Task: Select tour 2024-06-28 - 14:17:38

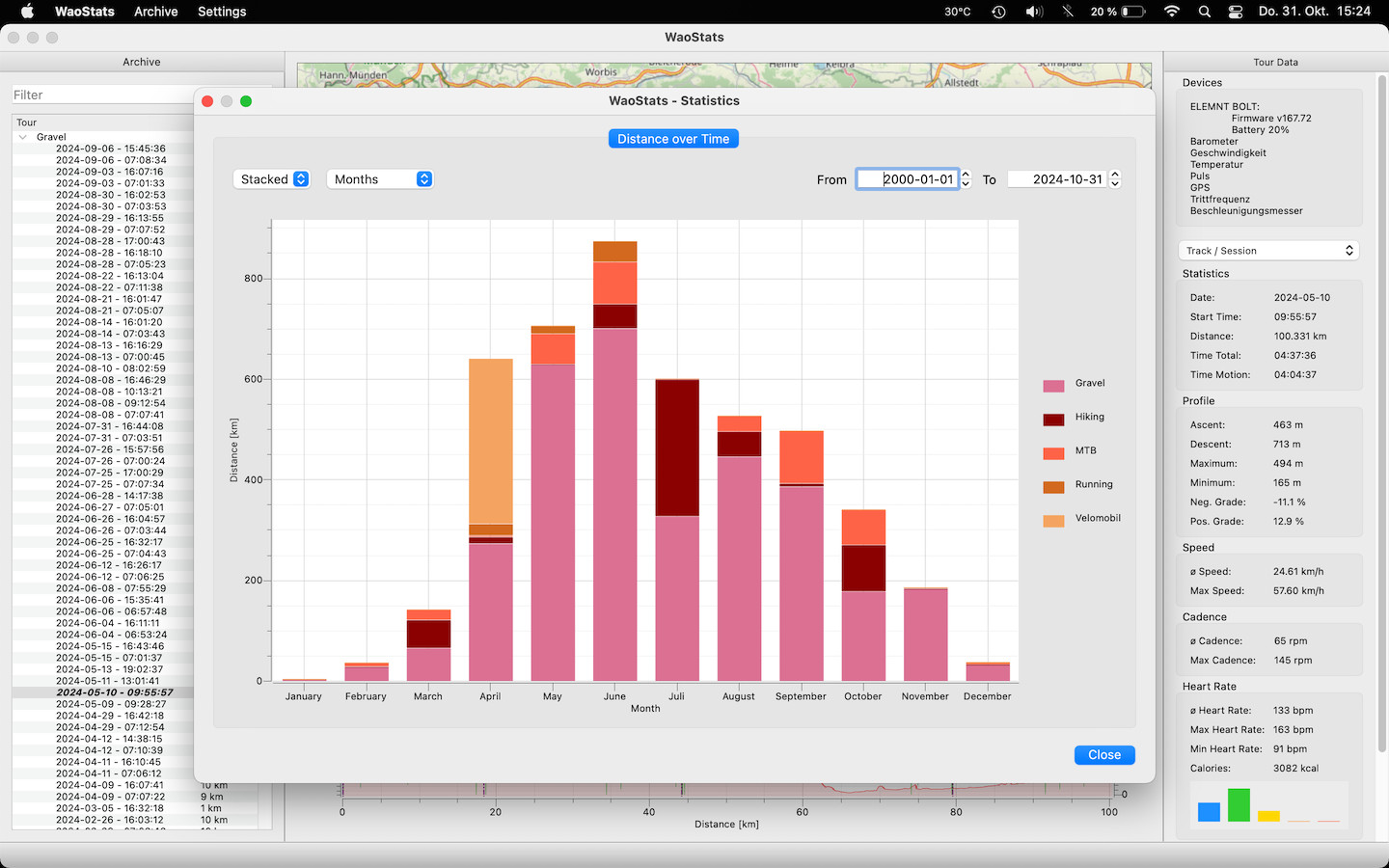Action: 111,496
